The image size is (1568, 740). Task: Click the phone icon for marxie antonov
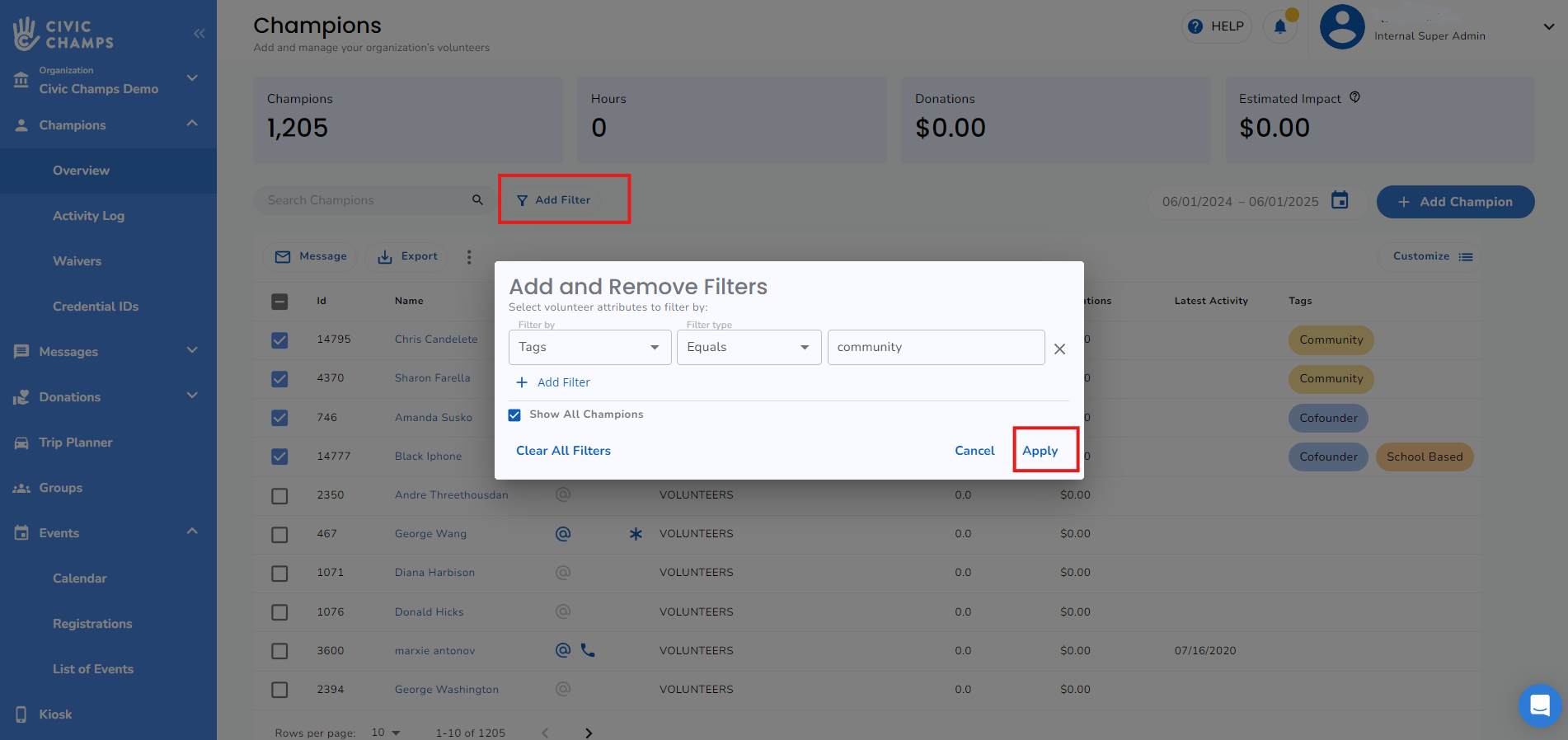(x=588, y=650)
